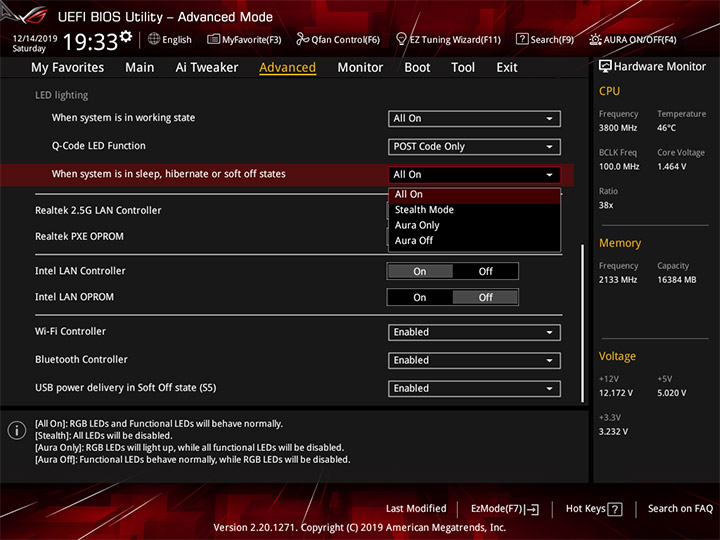Select the Advanced tab
Screen dimensions: 720x540
(x=287, y=68)
